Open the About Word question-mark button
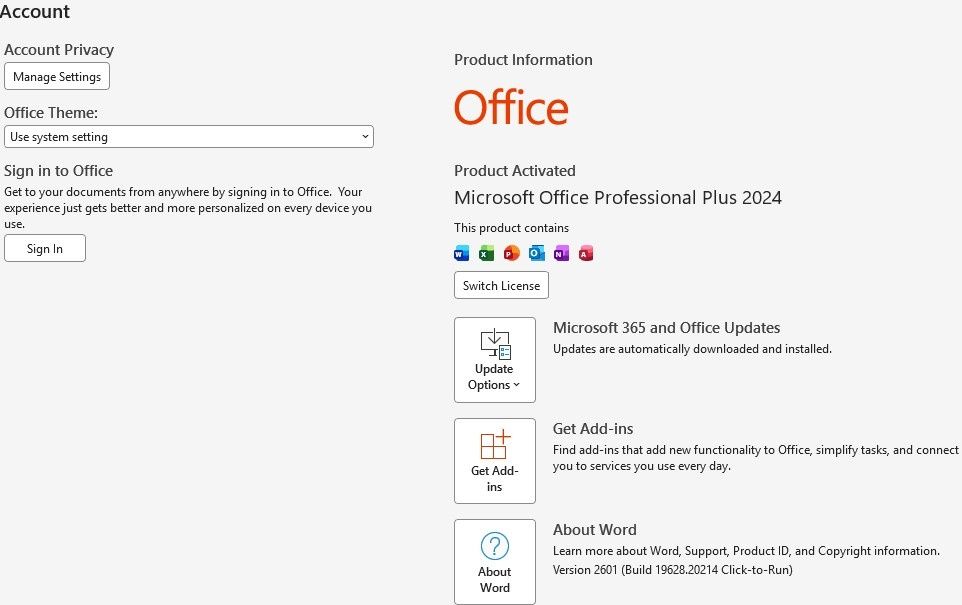Image resolution: width=962 pixels, height=605 pixels. click(495, 561)
